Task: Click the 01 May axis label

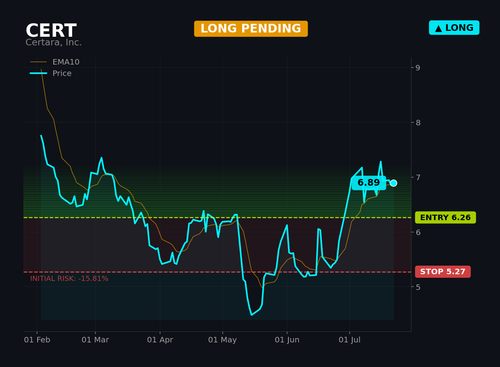Action: coord(222,340)
